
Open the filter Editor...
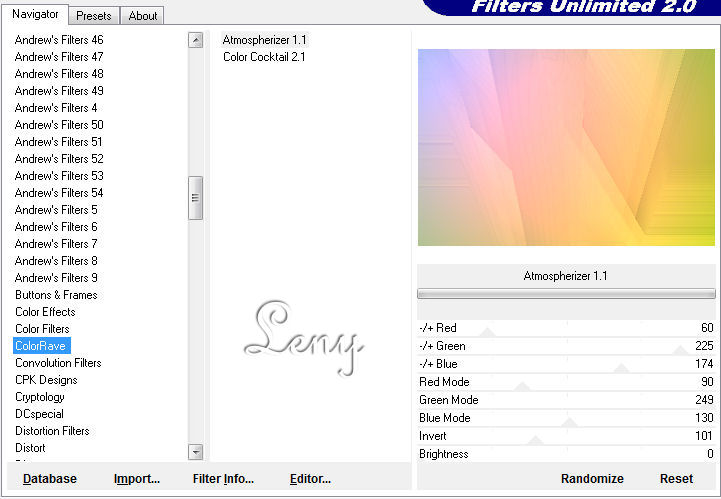coord(310,479)
